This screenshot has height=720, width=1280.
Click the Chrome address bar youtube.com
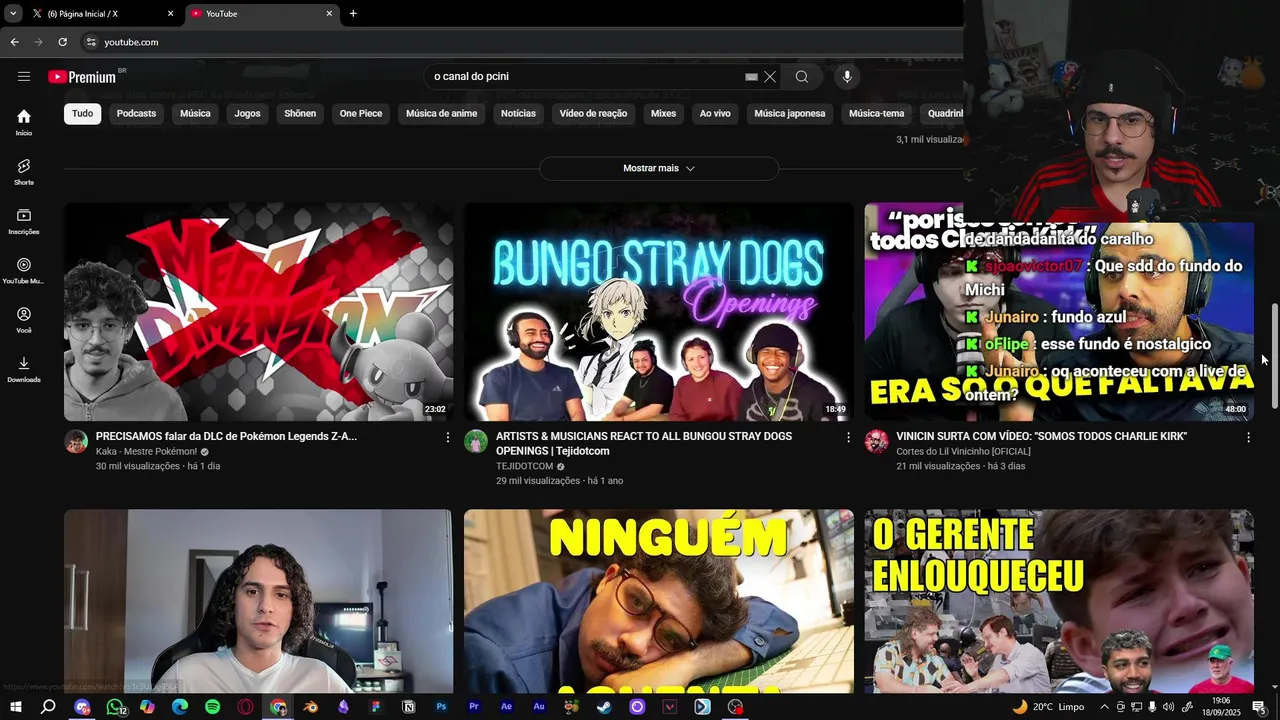pos(131,42)
